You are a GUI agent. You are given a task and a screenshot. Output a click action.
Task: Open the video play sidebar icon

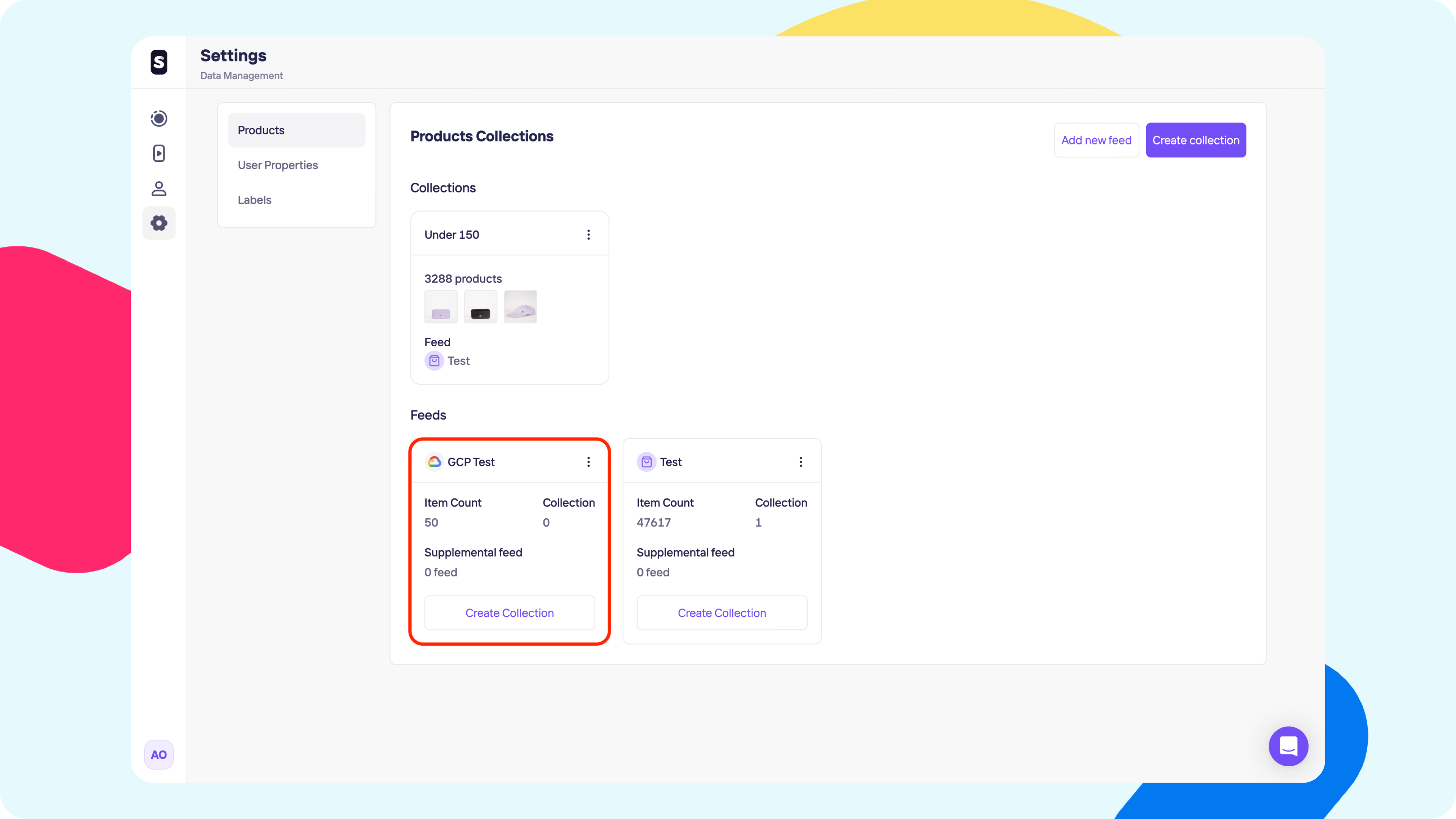(159, 153)
